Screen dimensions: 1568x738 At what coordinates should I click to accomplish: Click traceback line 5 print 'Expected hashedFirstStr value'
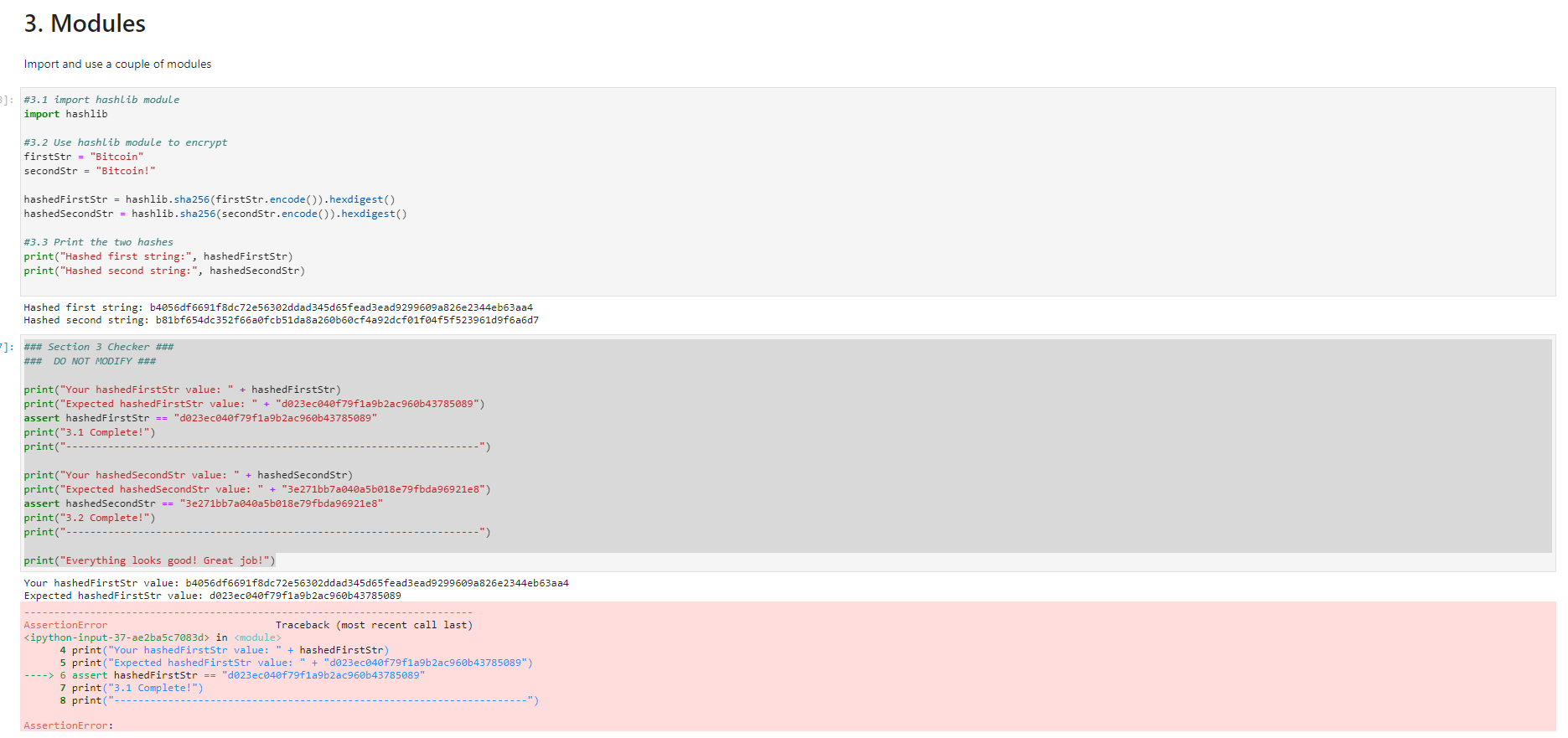click(x=297, y=663)
